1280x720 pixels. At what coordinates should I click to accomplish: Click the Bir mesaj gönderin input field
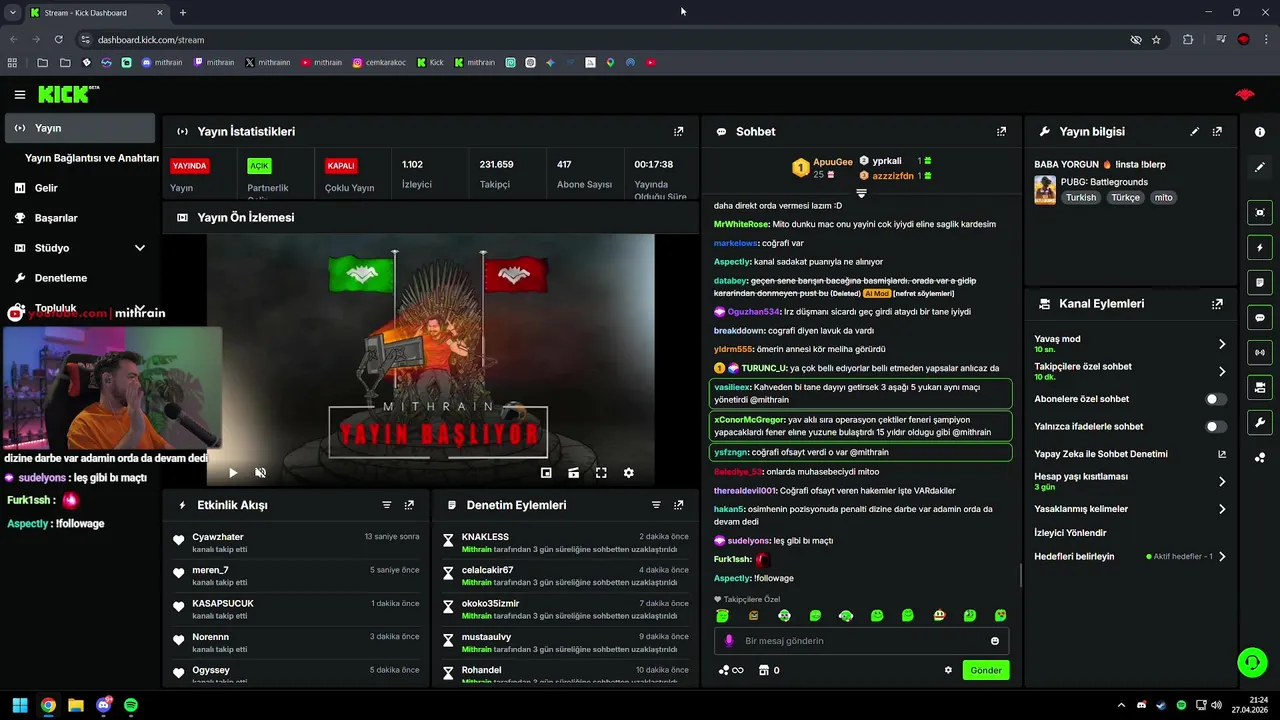point(861,641)
